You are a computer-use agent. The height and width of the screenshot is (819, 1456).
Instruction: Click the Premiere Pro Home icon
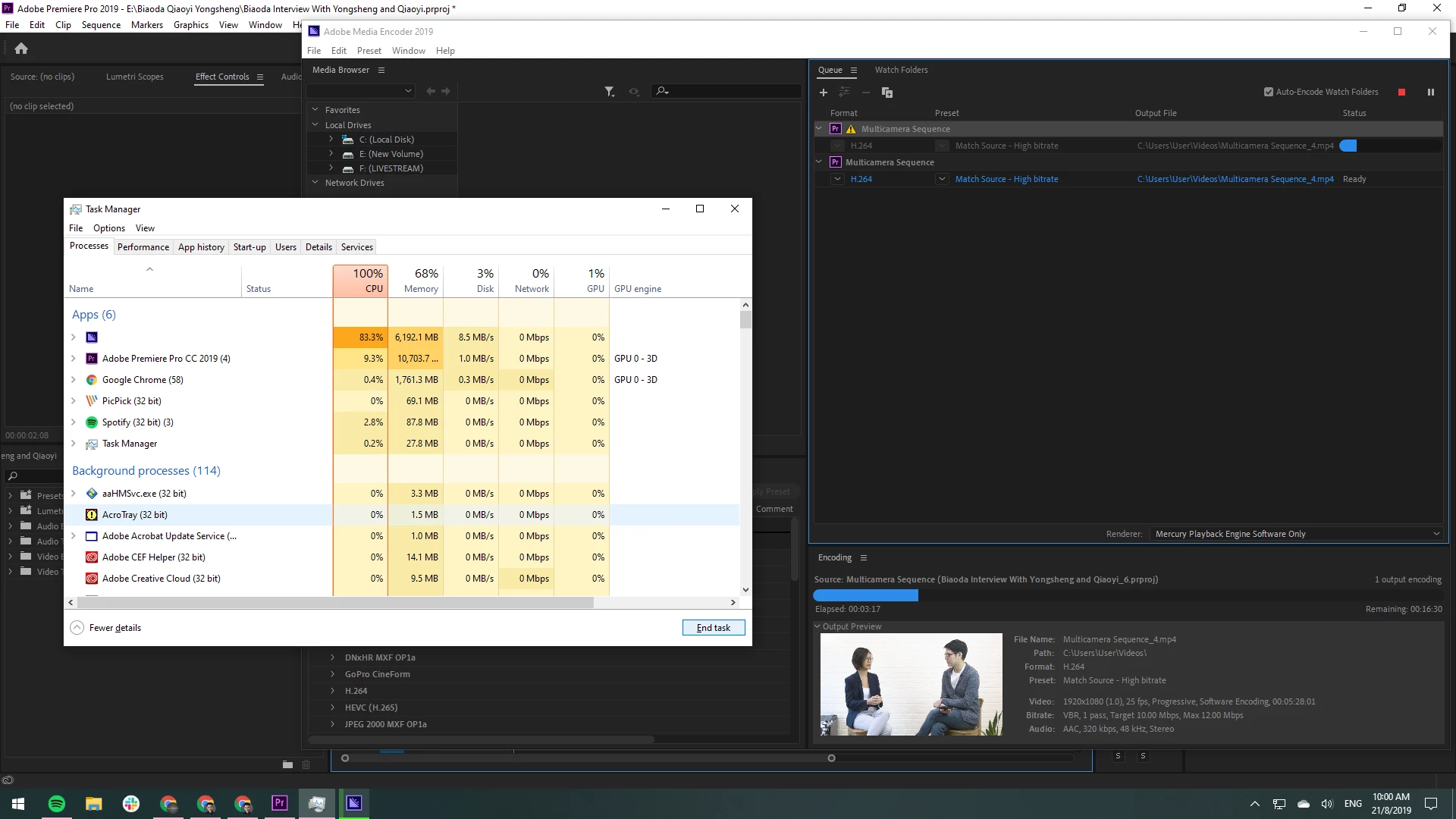click(21, 49)
